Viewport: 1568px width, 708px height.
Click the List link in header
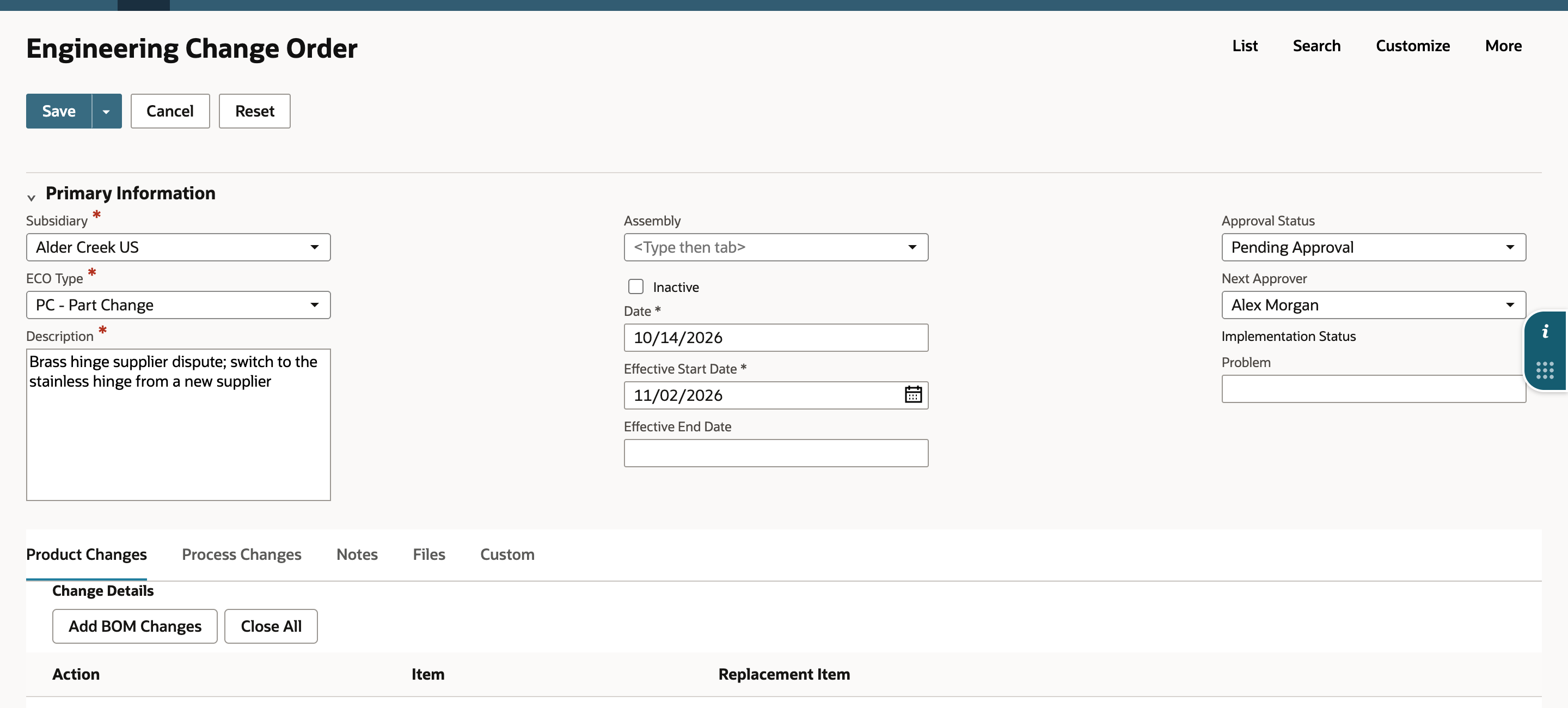tap(1245, 46)
